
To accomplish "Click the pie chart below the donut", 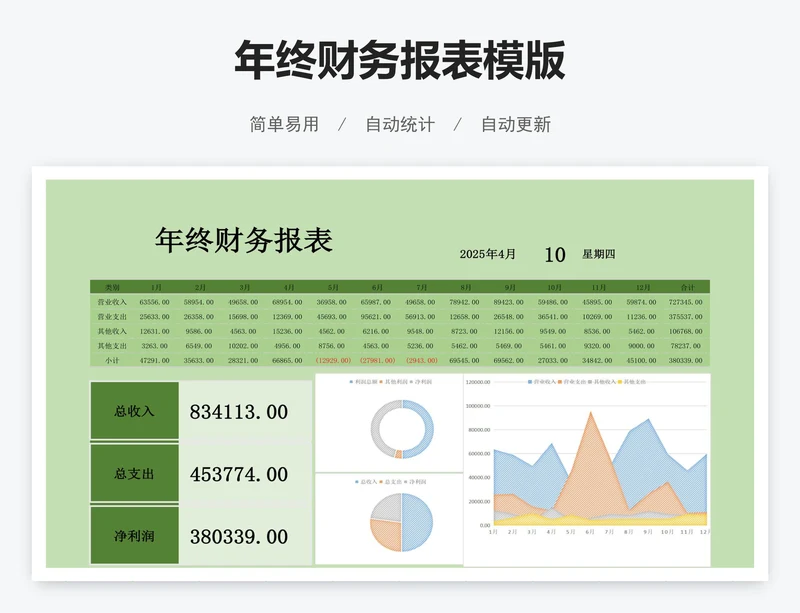I will click(x=402, y=522).
